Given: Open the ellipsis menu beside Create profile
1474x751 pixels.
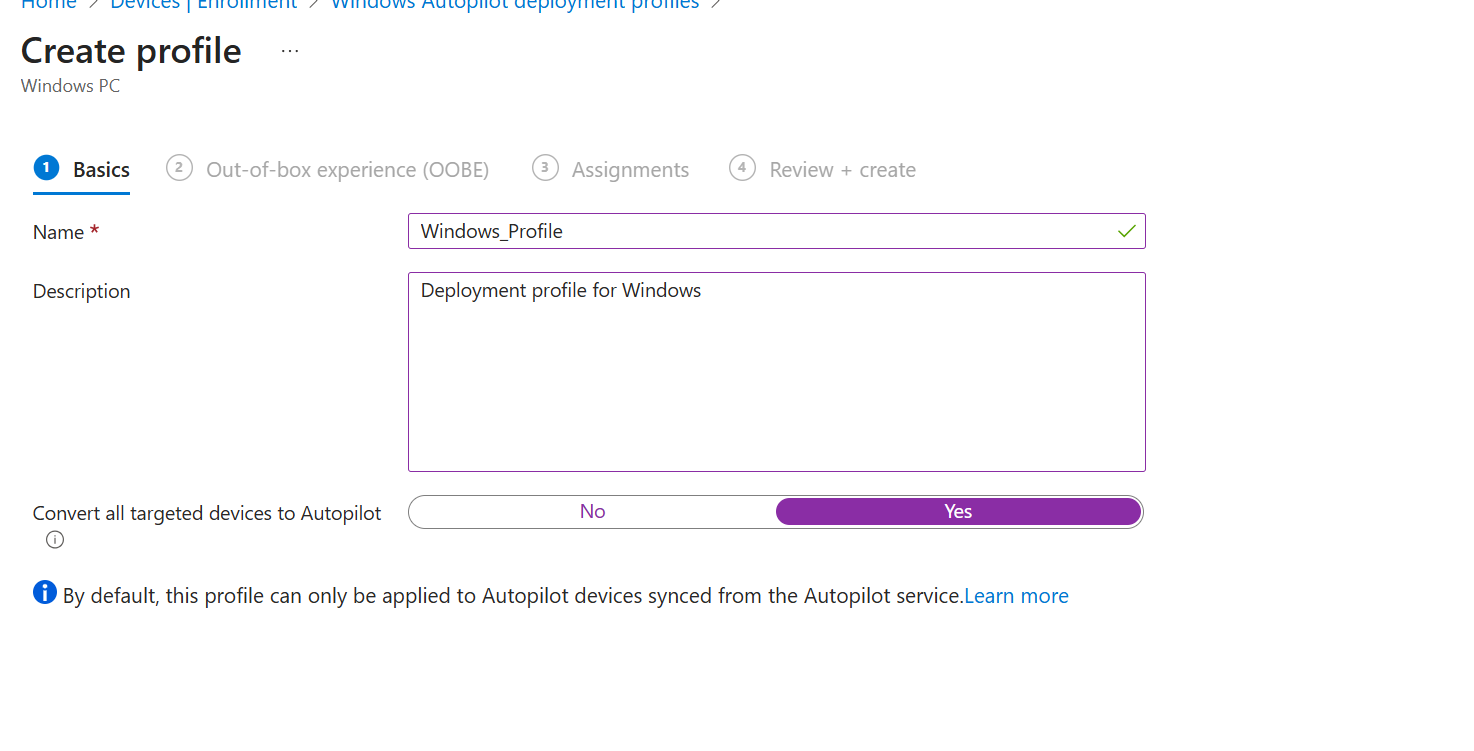Looking at the screenshot, I should pos(290,52).
